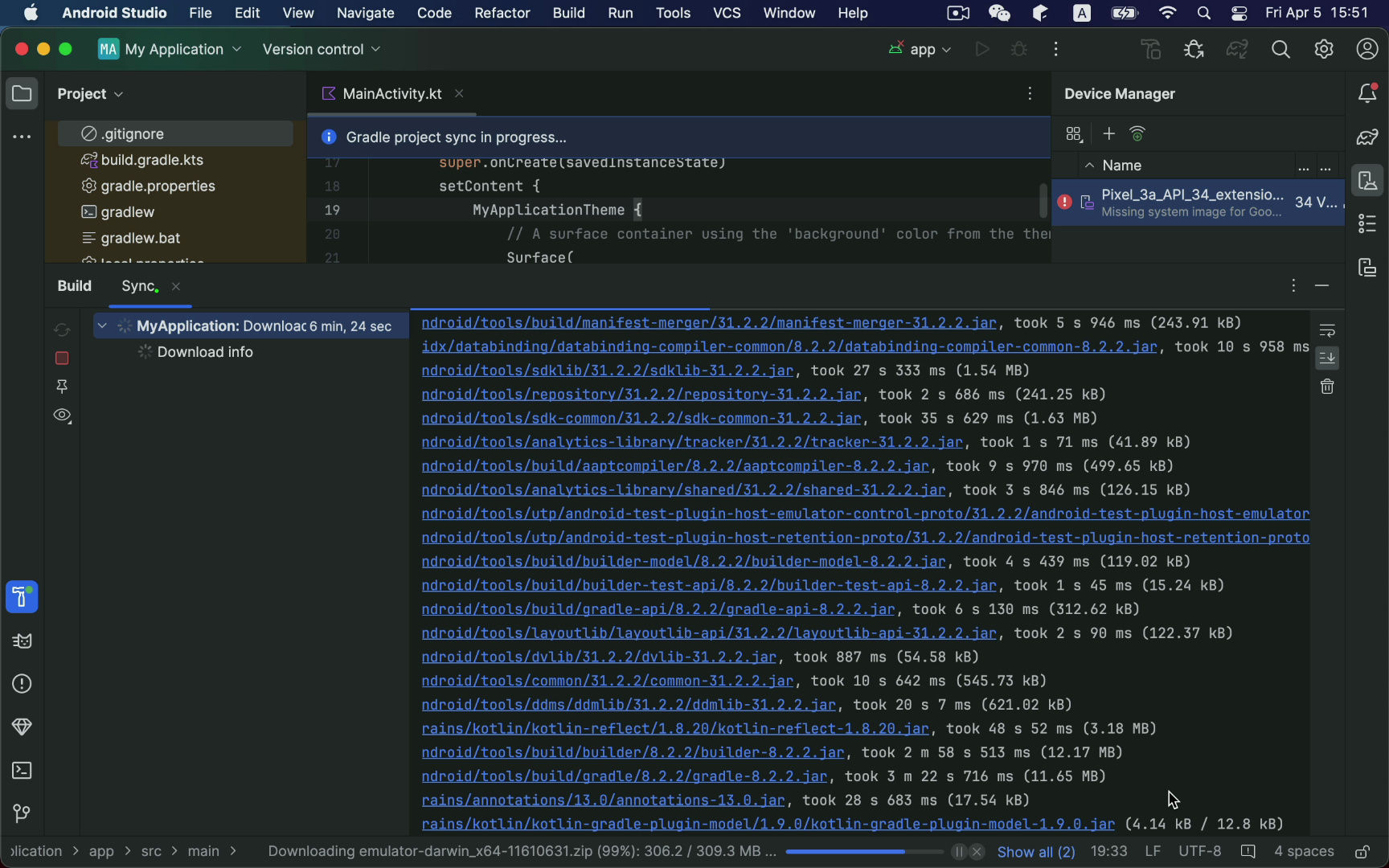Click the editor vertical scrollbar thumb
This screenshot has width=1389, height=868.
(1043, 200)
